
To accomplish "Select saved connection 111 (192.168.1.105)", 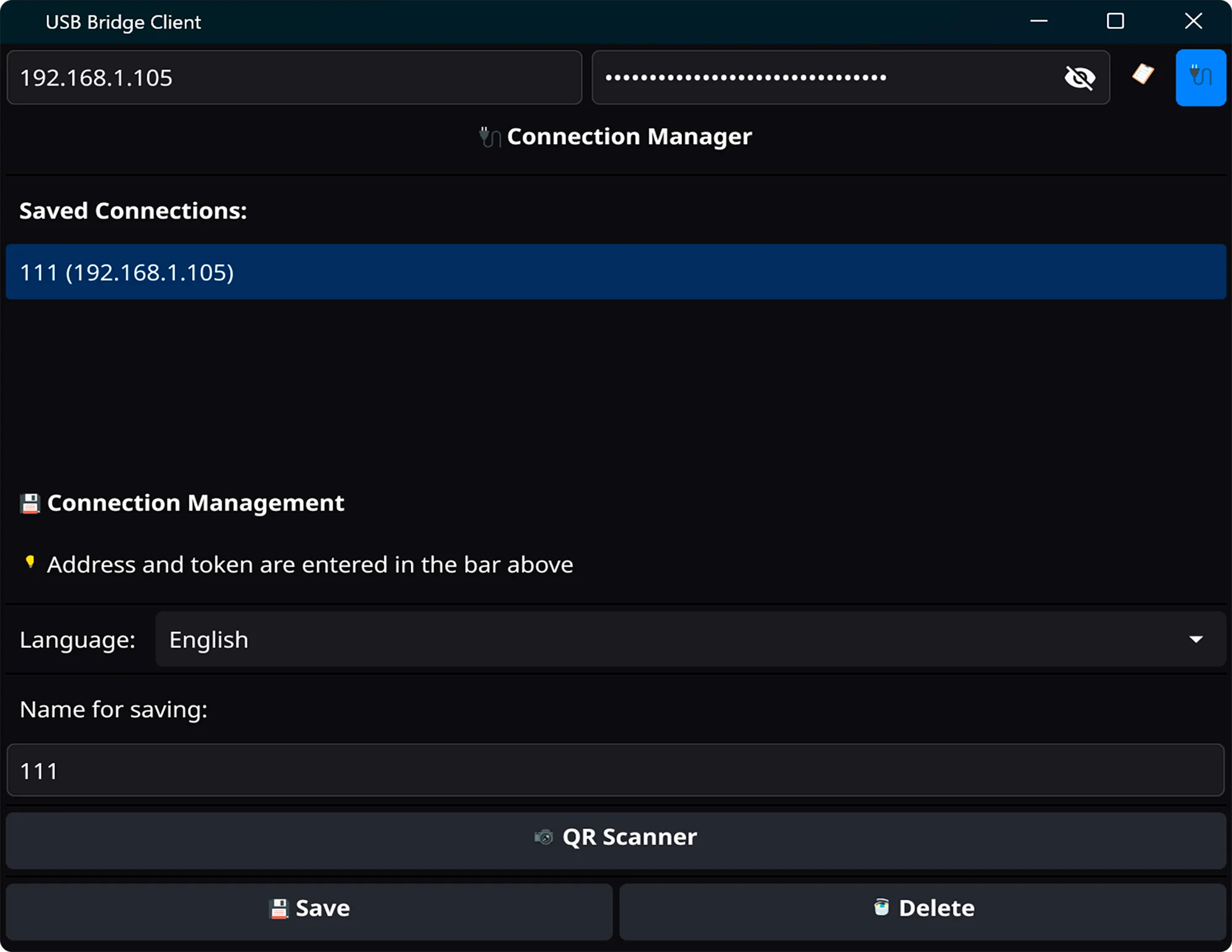I will [x=616, y=272].
